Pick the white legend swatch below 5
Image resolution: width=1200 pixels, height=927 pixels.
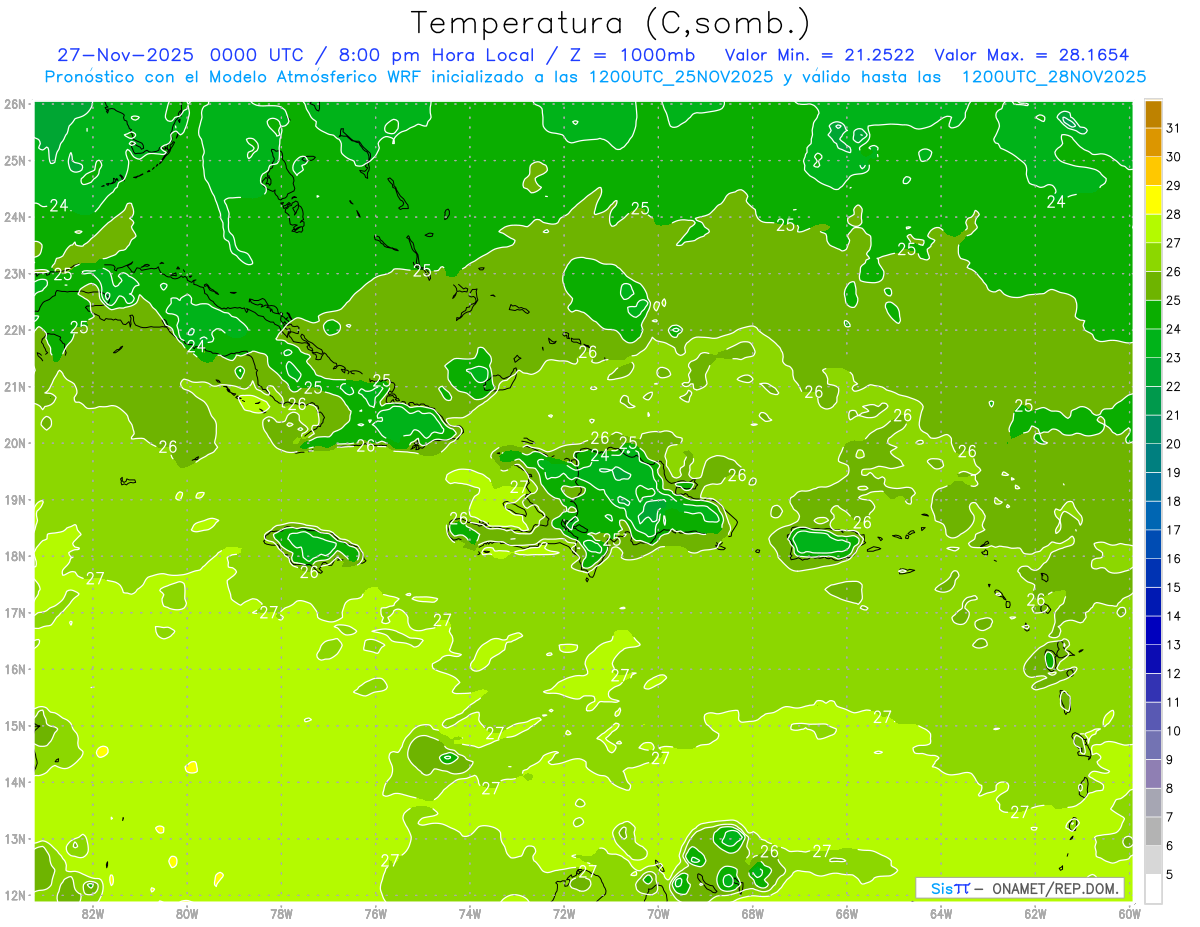1153,888
